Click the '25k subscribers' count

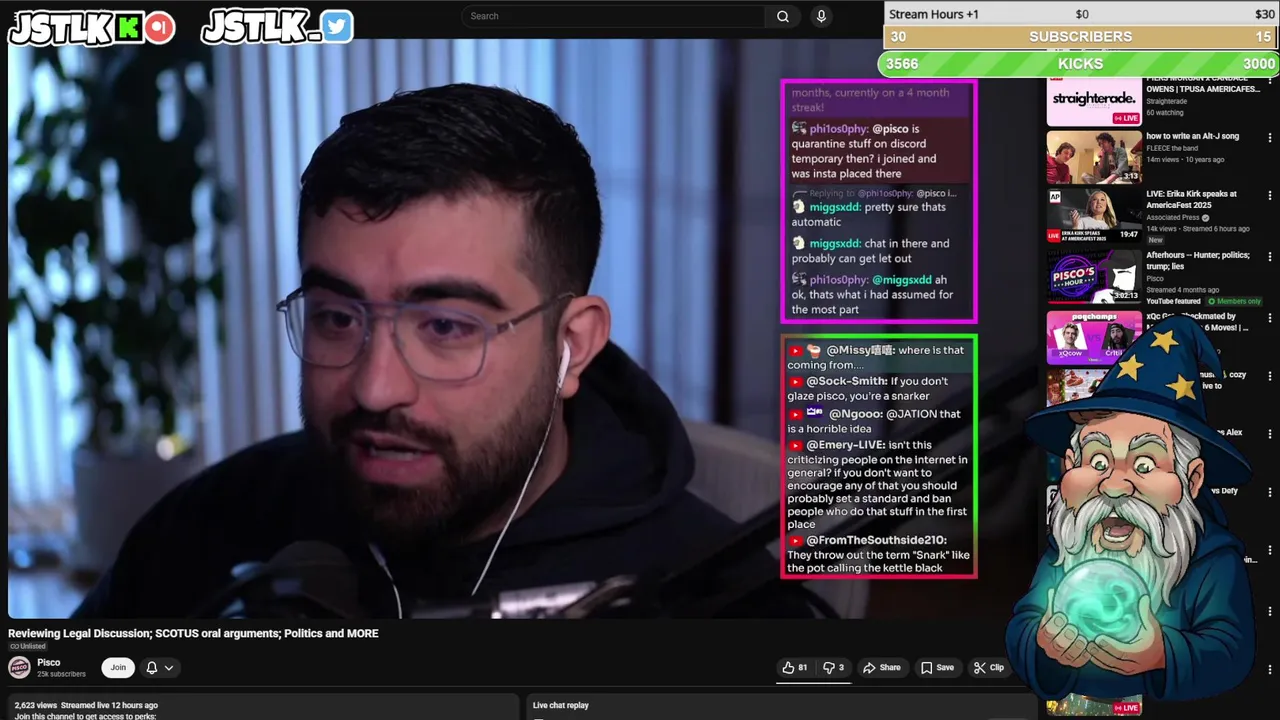coord(61,674)
